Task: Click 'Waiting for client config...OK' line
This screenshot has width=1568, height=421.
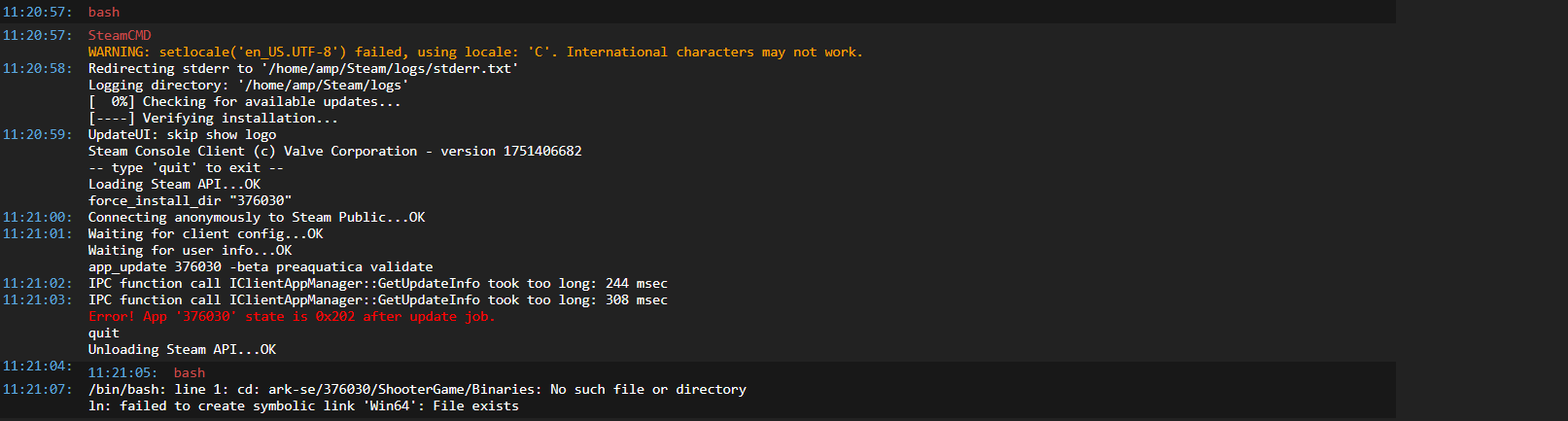Action: (x=206, y=233)
